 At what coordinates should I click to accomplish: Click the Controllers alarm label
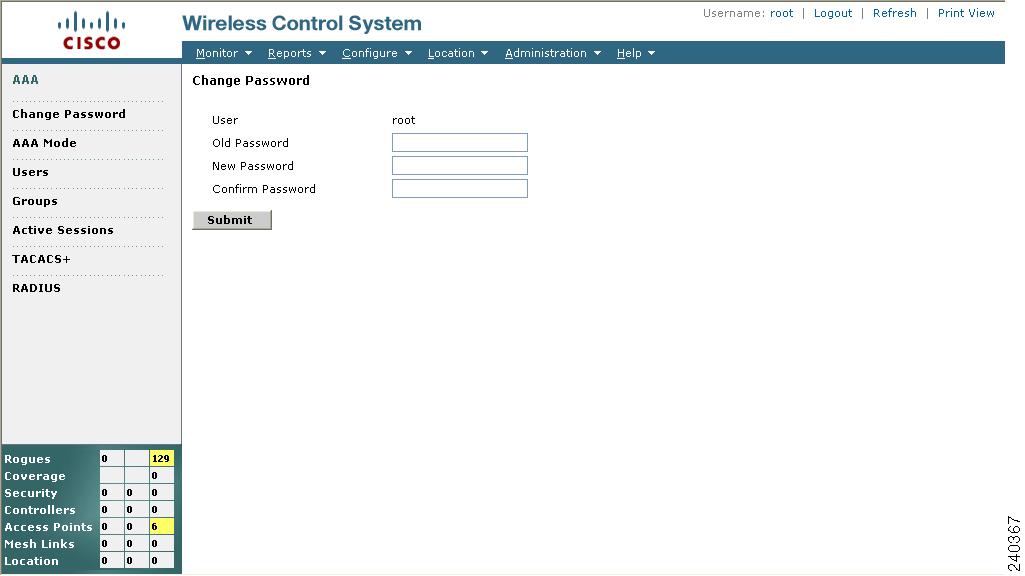tap(40, 510)
